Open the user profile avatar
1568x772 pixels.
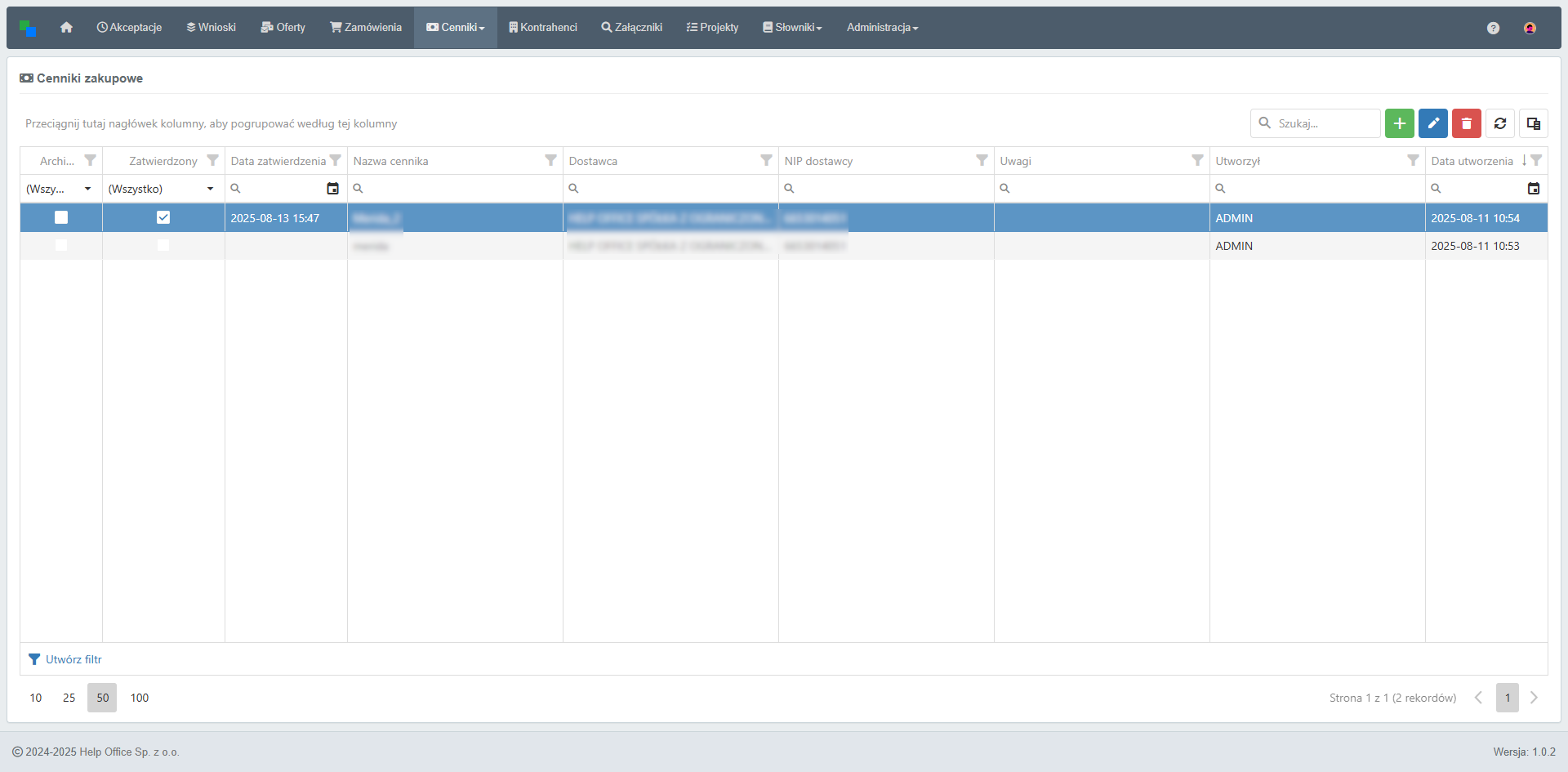(1529, 28)
